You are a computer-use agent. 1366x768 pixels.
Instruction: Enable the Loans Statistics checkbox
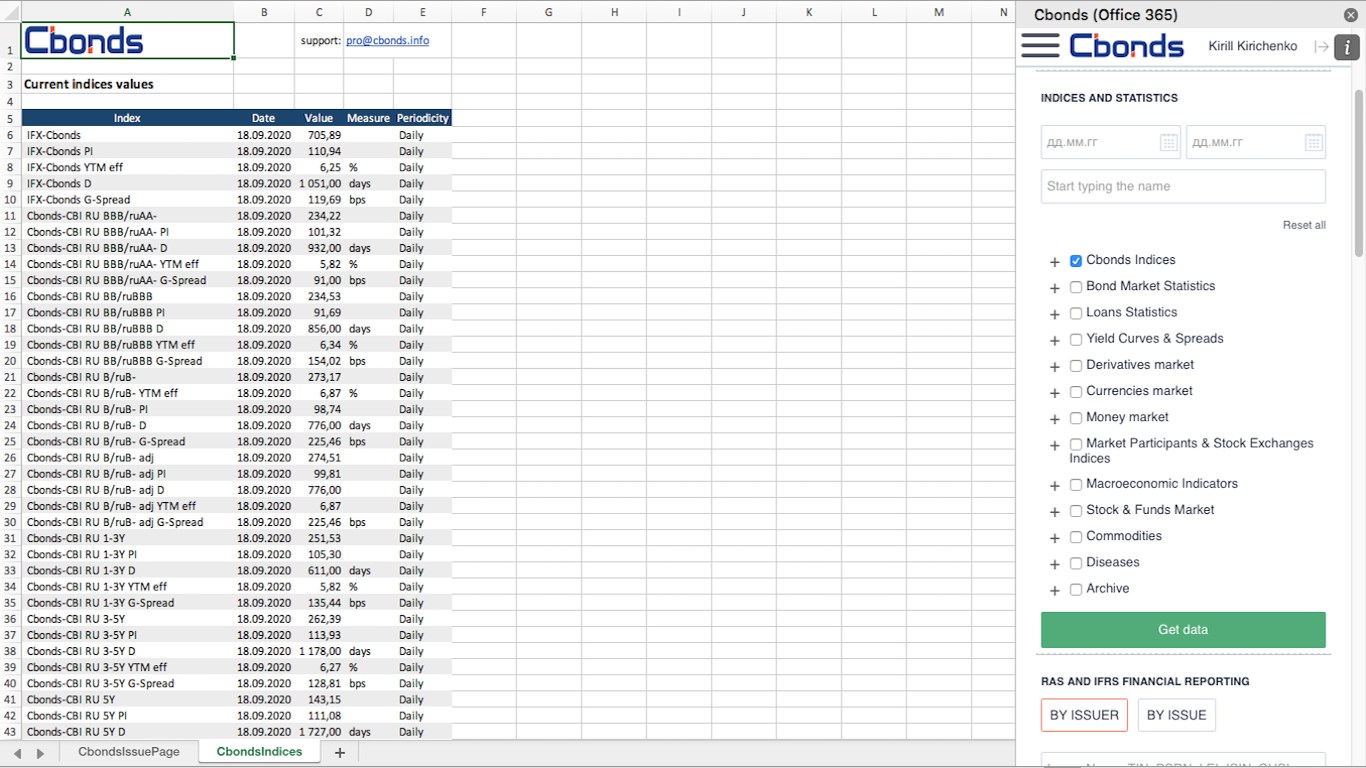(x=1076, y=313)
